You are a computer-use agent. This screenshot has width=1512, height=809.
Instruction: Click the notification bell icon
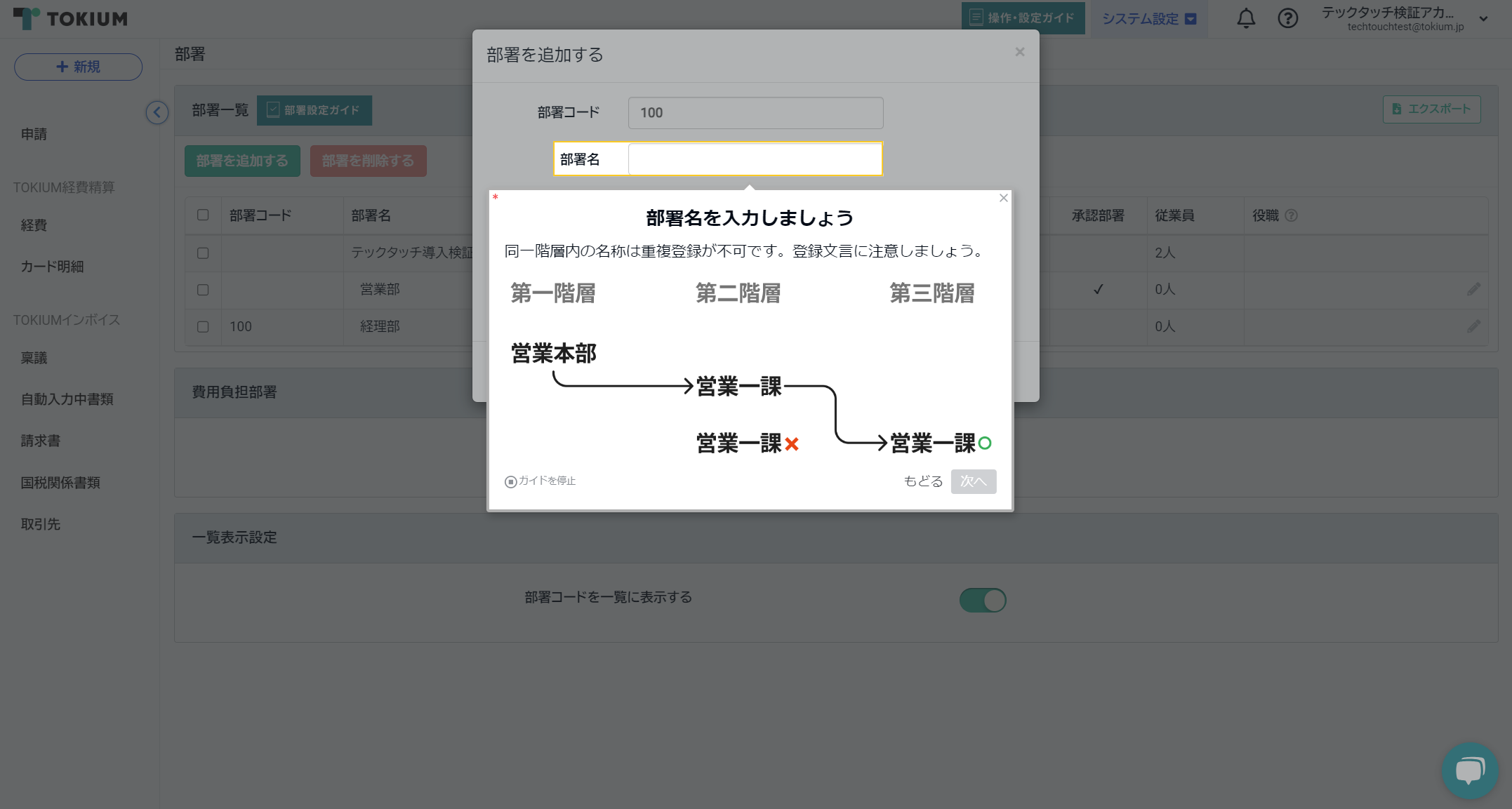pos(1246,18)
